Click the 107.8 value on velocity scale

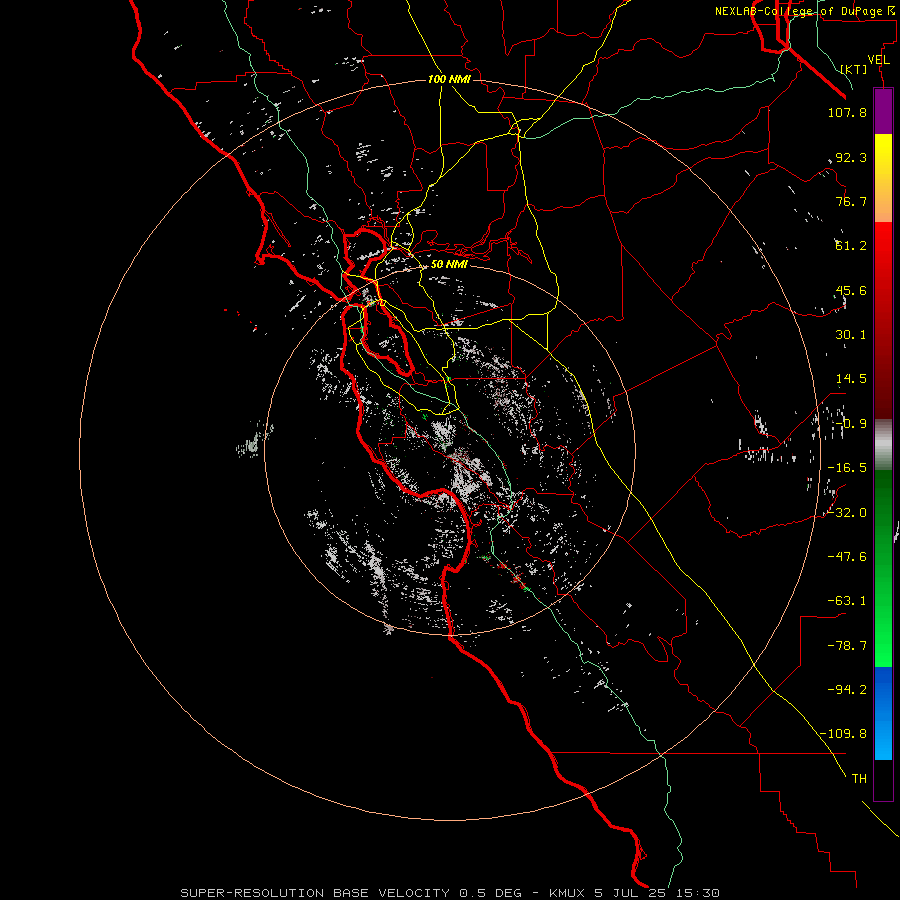[847, 112]
